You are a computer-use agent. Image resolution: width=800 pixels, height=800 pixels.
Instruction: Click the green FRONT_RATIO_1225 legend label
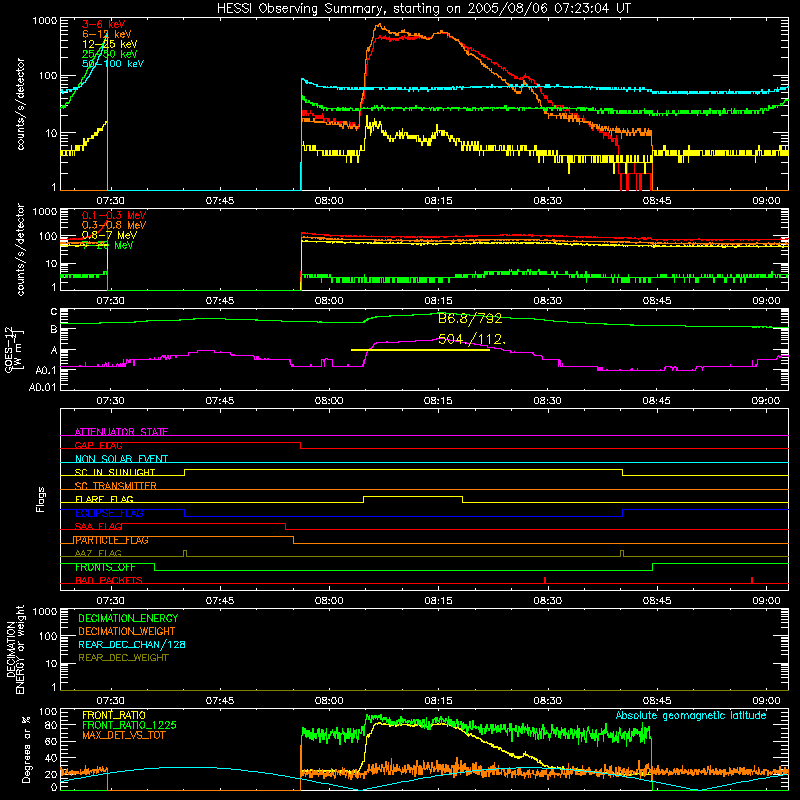(130, 725)
